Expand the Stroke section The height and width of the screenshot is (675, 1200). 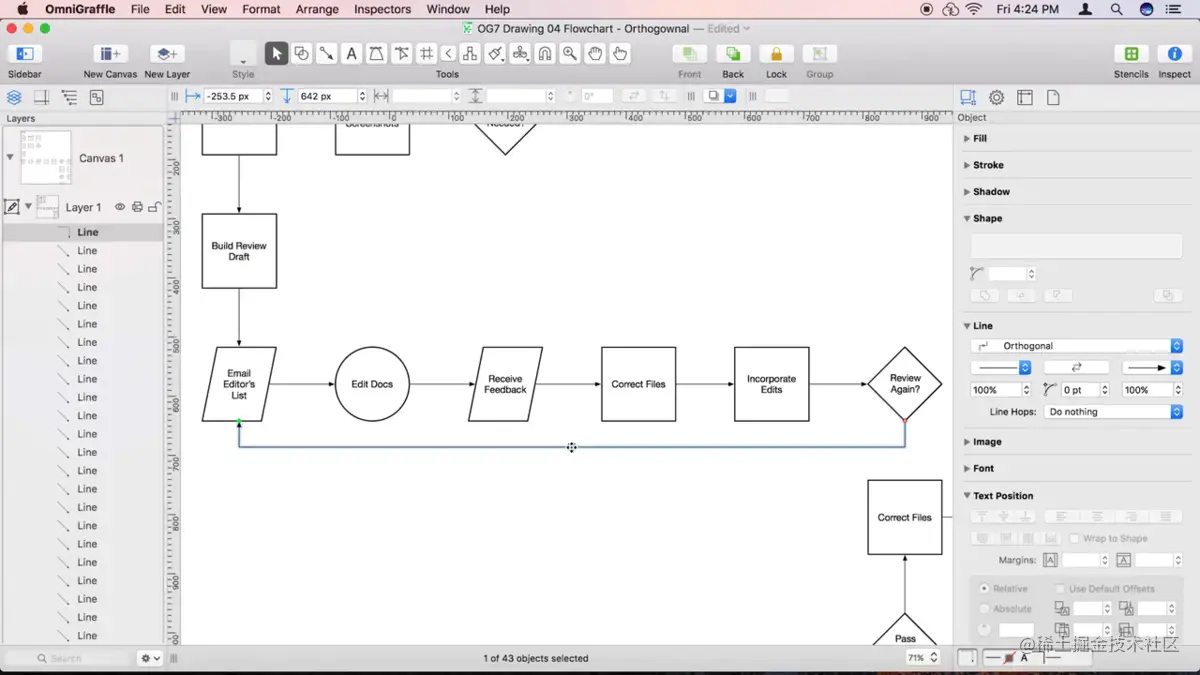pos(967,165)
